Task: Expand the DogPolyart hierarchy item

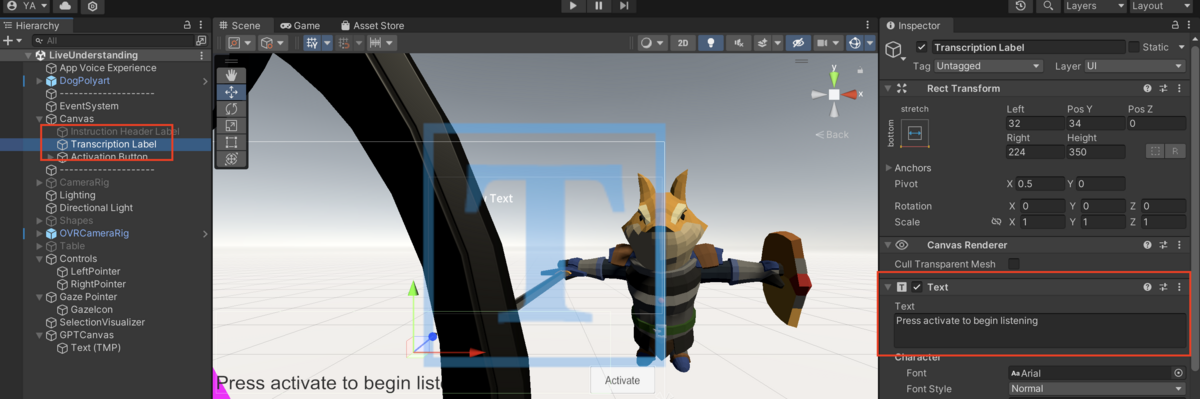Action: pos(39,81)
